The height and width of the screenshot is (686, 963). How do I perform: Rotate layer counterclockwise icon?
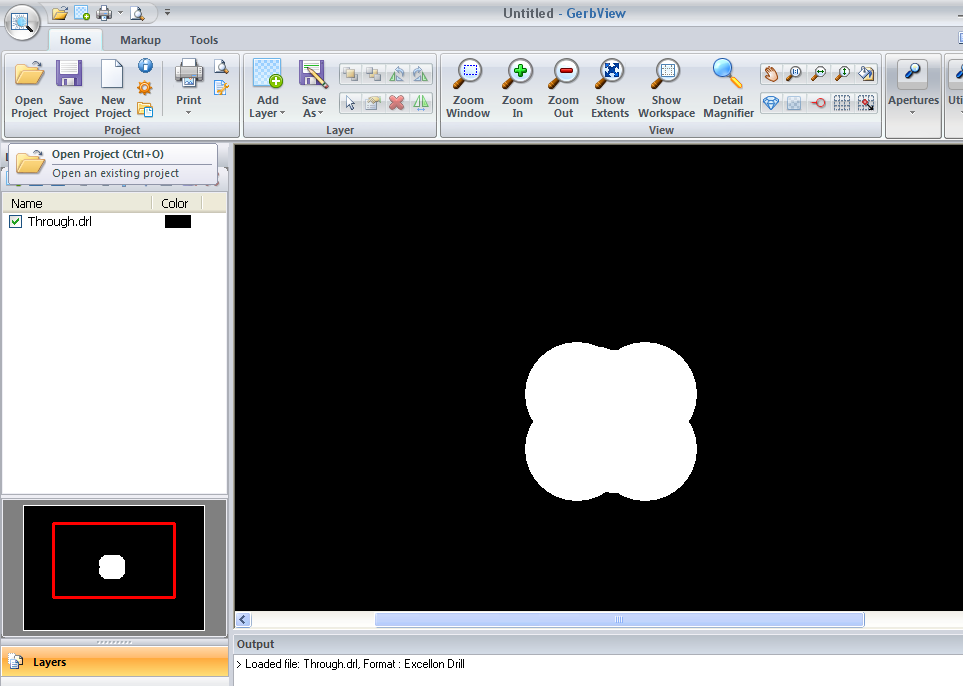point(397,74)
